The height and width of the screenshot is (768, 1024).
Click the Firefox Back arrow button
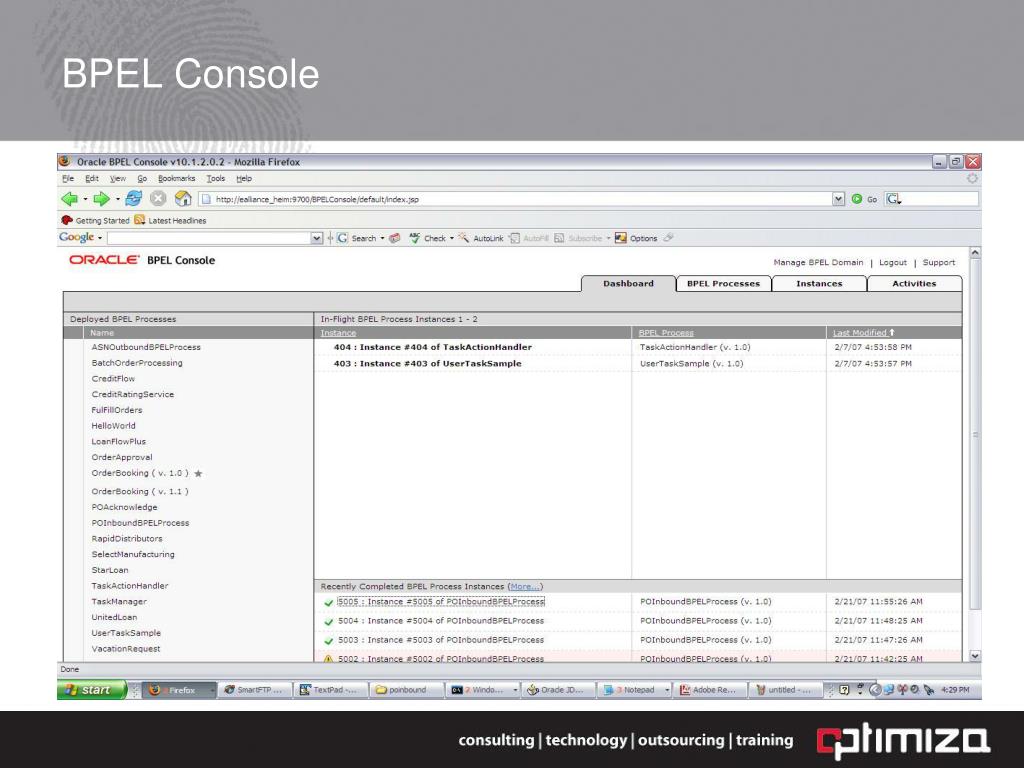pyautogui.click(x=69, y=199)
